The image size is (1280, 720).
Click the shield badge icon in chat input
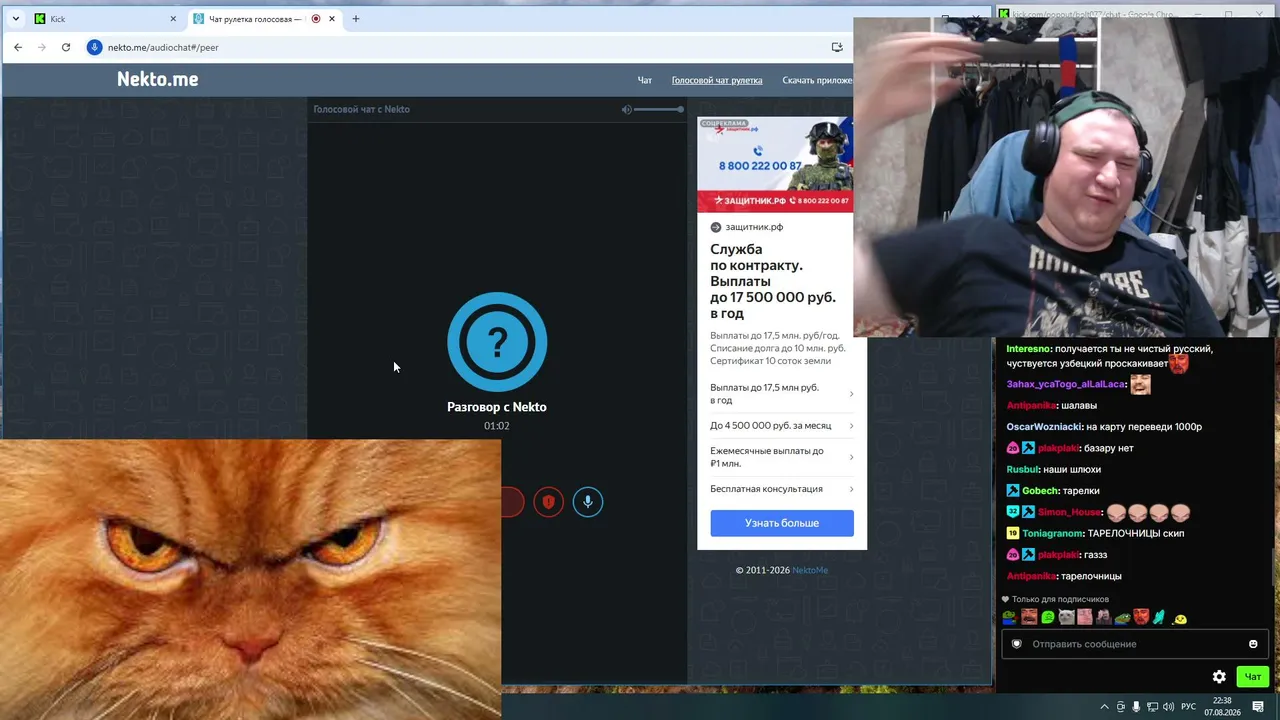tap(1017, 644)
